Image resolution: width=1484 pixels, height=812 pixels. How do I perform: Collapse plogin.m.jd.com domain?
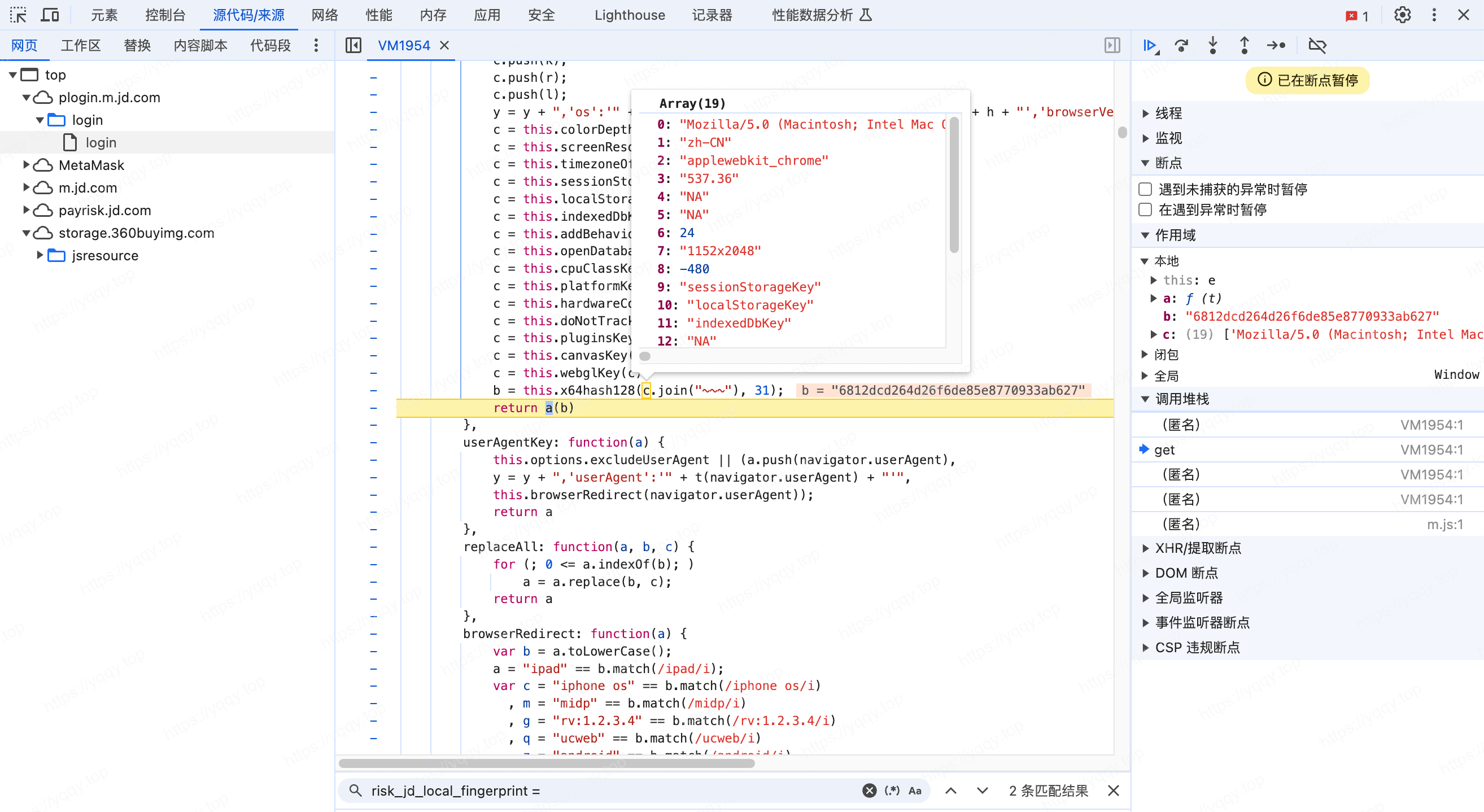pyautogui.click(x=27, y=97)
